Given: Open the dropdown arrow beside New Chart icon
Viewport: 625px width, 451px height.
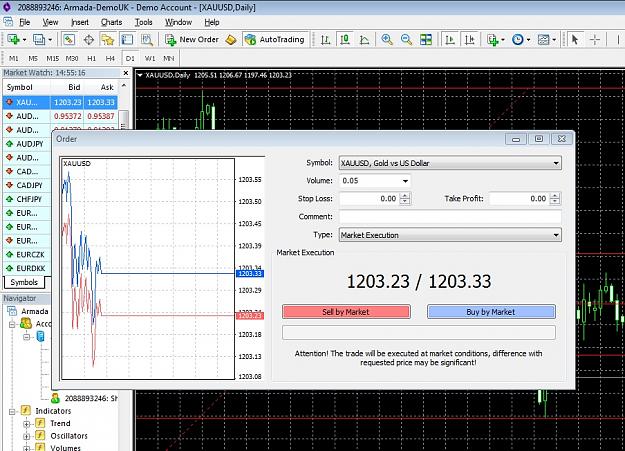Looking at the screenshot, I should (x=24, y=40).
